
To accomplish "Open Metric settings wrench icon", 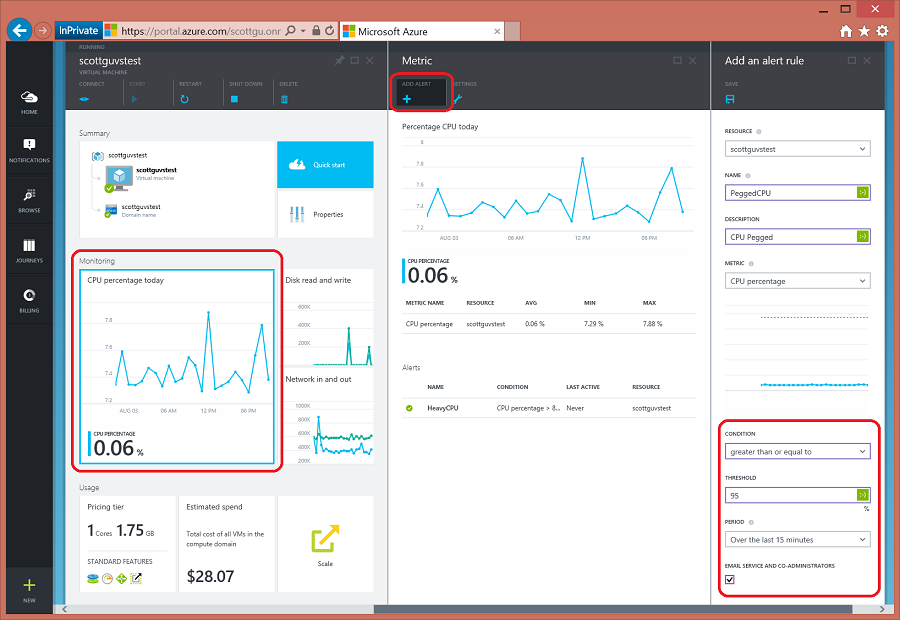I will 457,99.
